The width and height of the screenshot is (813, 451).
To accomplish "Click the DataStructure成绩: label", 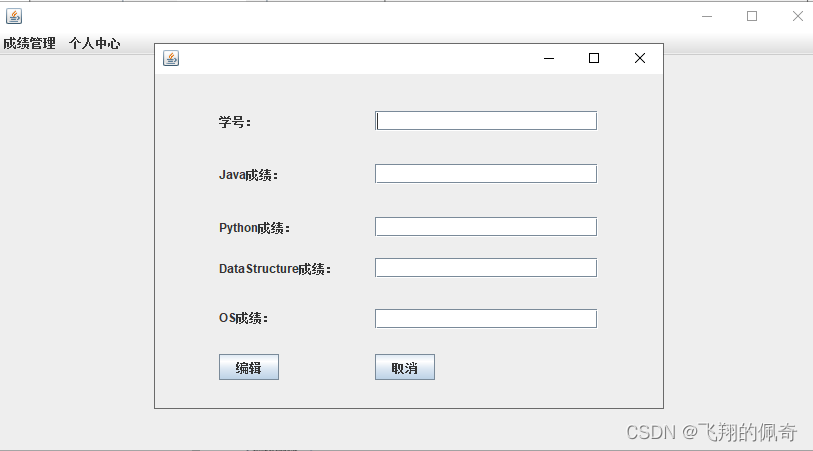I will [x=275, y=269].
